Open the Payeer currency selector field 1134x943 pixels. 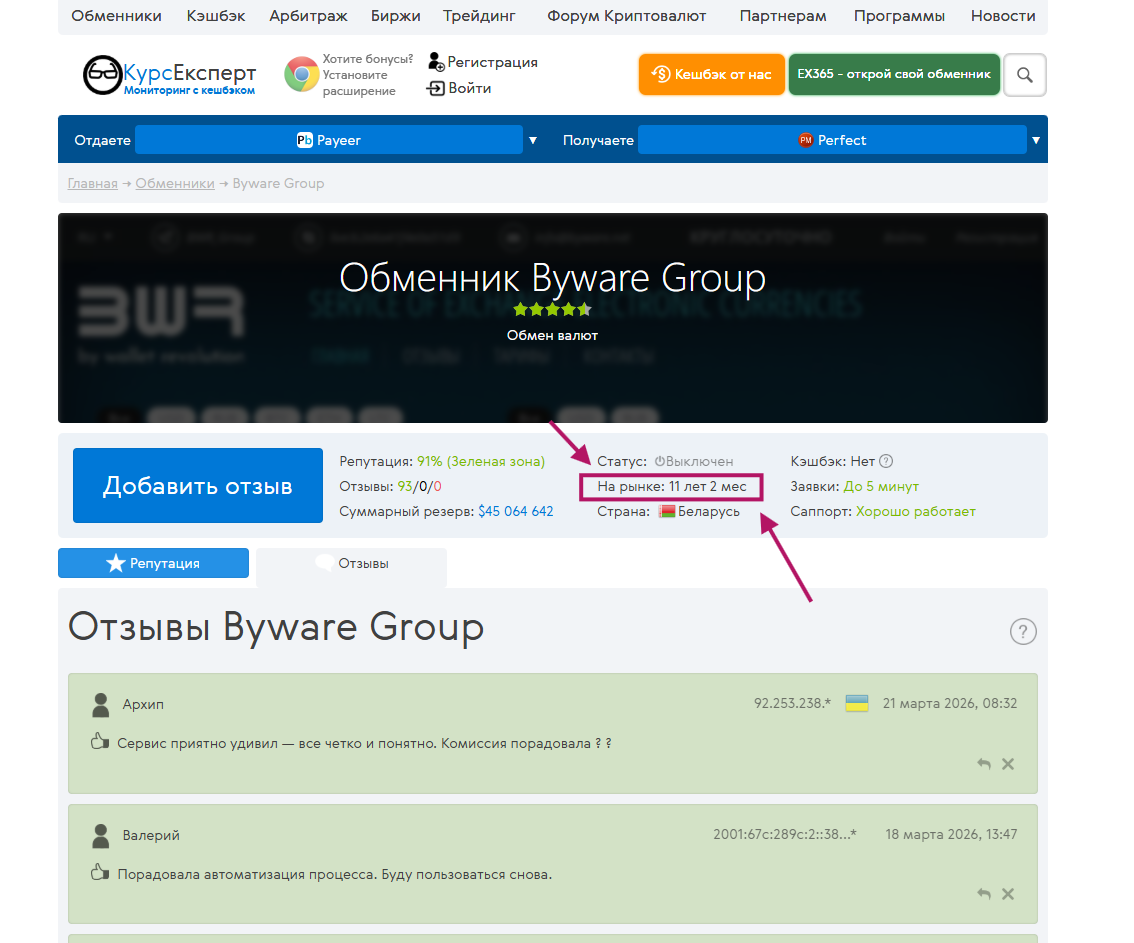click(329, 140)
